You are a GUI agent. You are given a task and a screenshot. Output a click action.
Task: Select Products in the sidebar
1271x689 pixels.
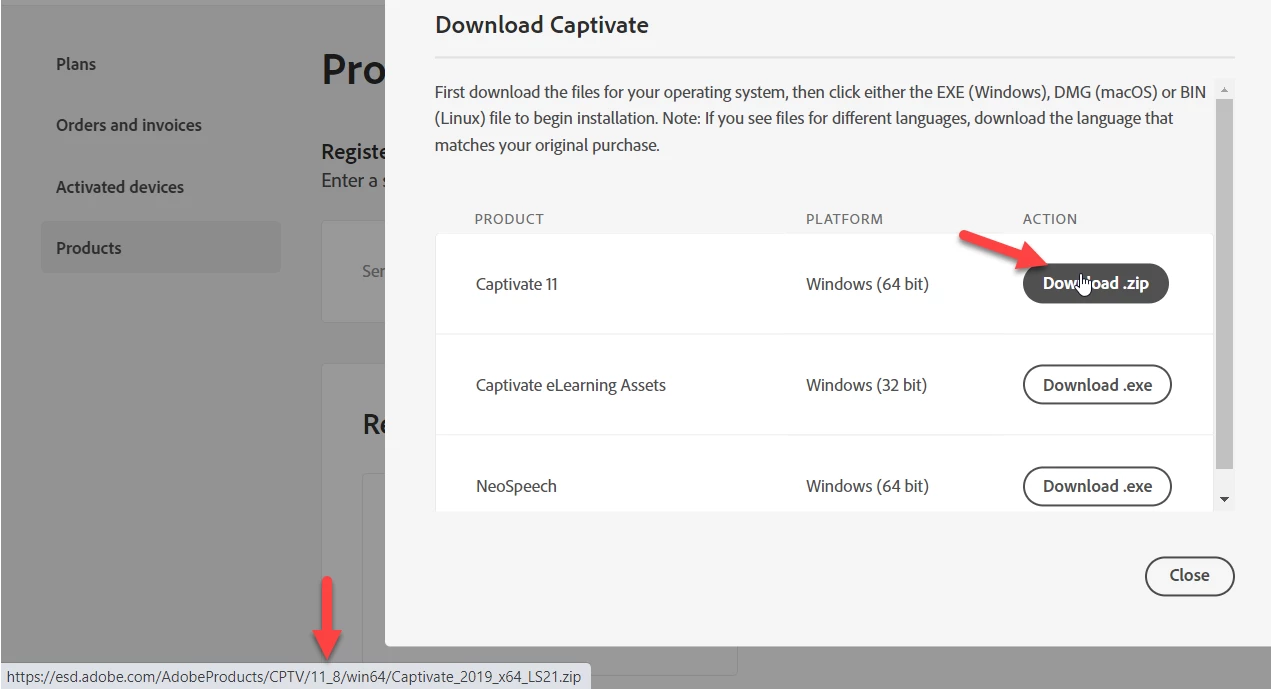pos(161,248)
